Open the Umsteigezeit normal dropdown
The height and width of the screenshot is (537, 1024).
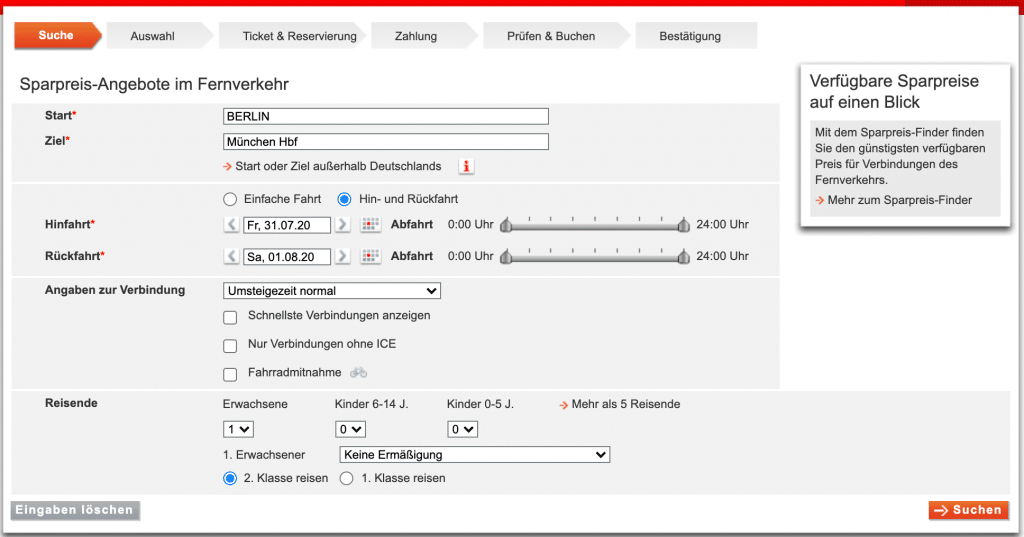pyautogui.click(x=331, y=291)
